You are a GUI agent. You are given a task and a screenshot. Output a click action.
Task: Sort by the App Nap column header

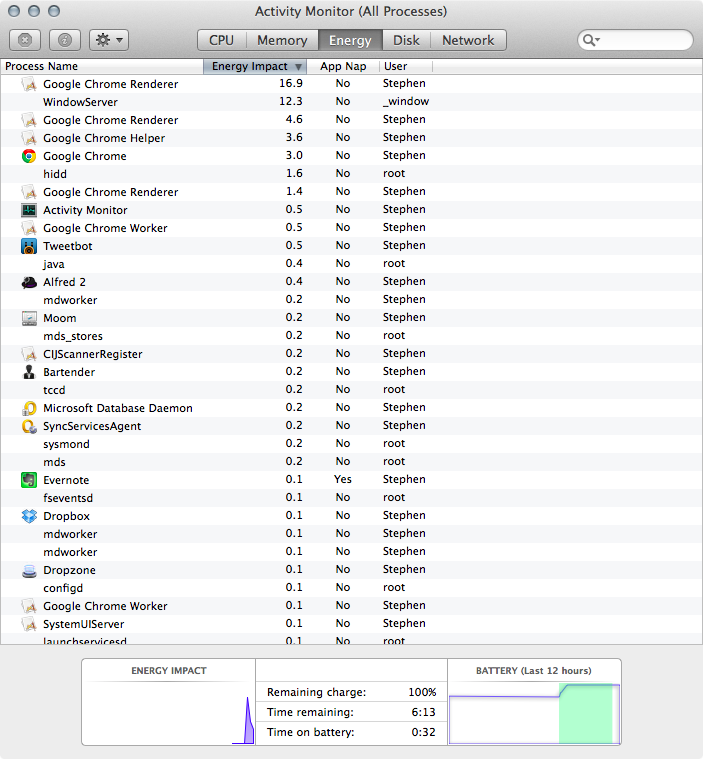343,66
